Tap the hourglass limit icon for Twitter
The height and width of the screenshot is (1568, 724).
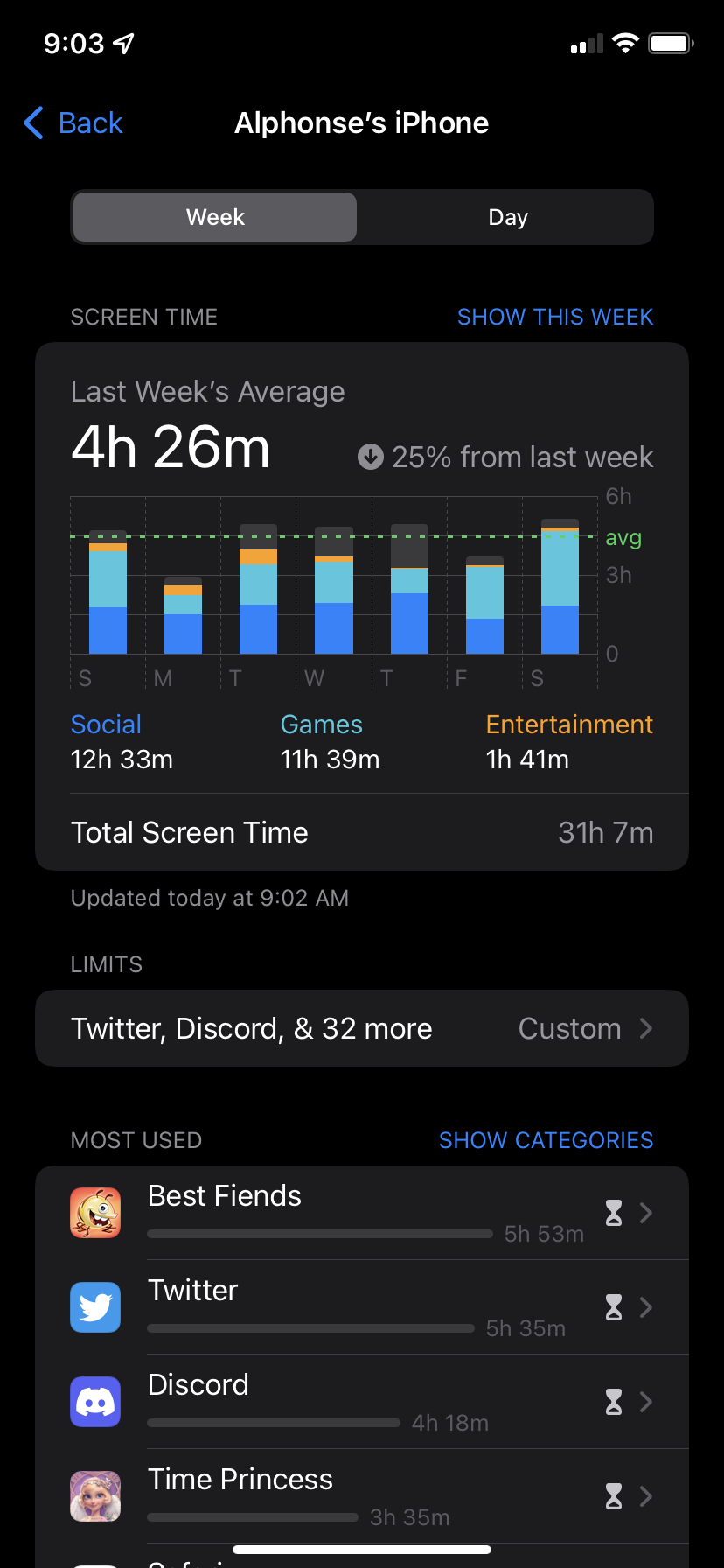point(614,1307)
